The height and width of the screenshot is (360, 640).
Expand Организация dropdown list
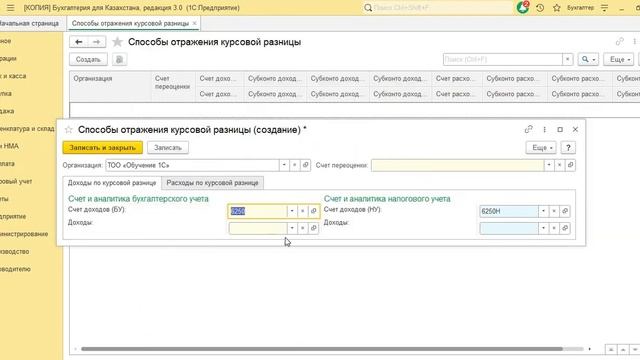pyautogui.click(x=284, y=165)
